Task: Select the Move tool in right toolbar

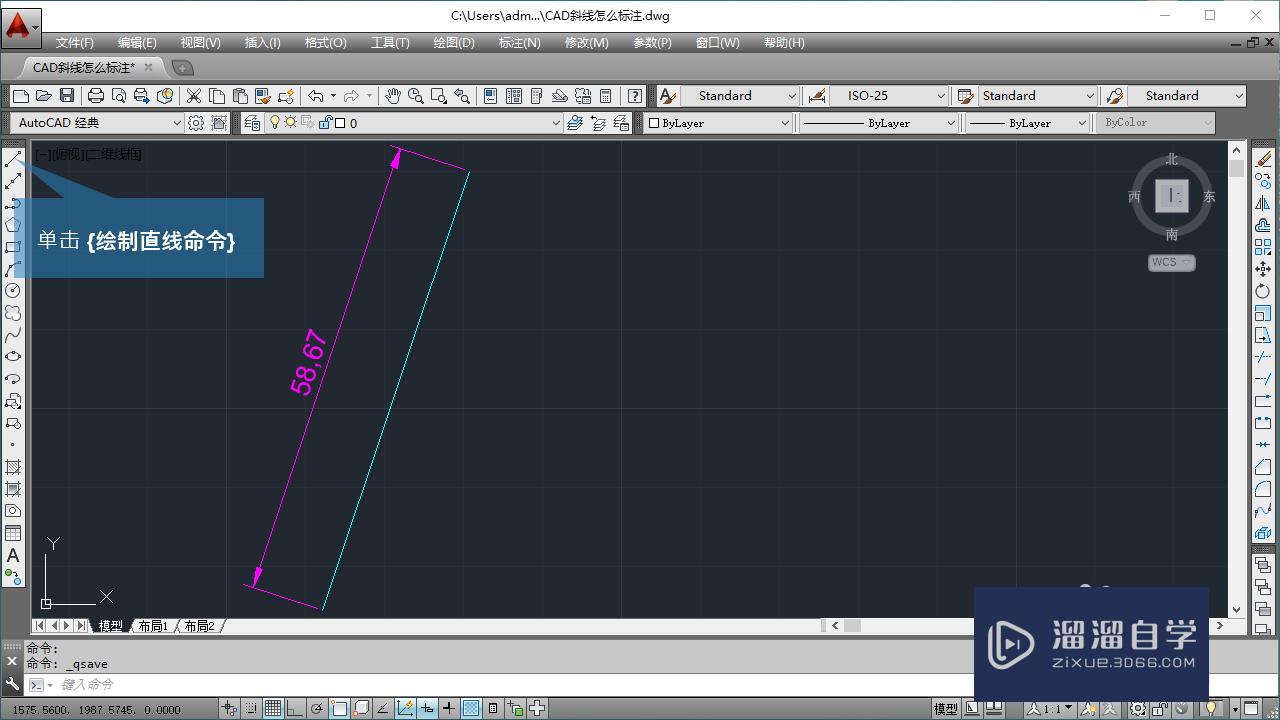Action: [1263, 269]
